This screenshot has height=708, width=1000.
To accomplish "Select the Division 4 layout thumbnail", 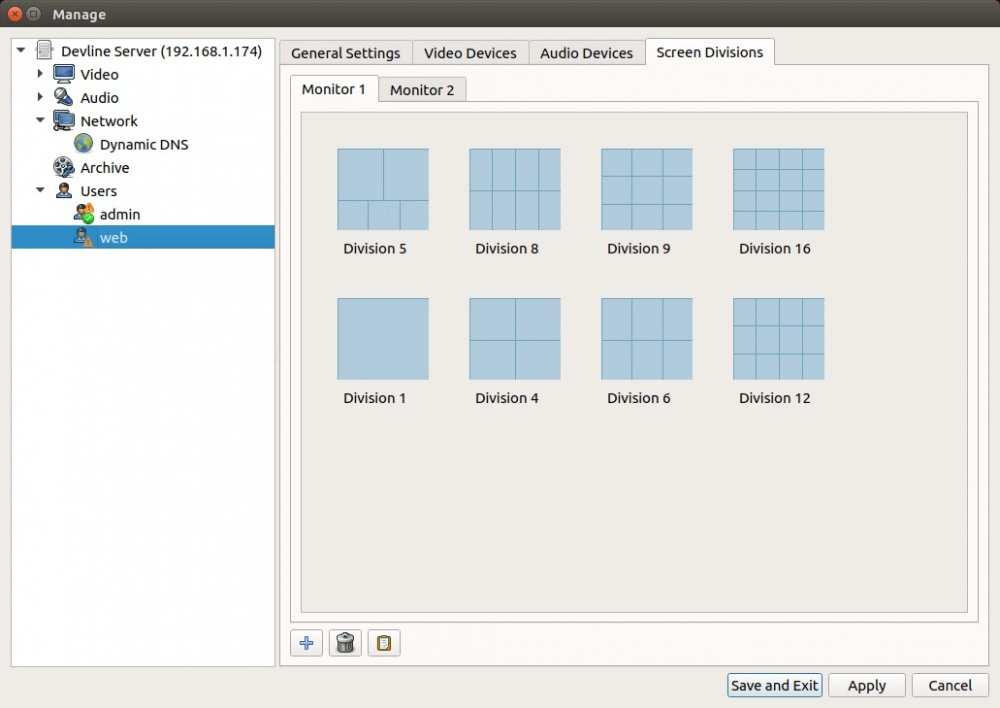I will point(515,339).
